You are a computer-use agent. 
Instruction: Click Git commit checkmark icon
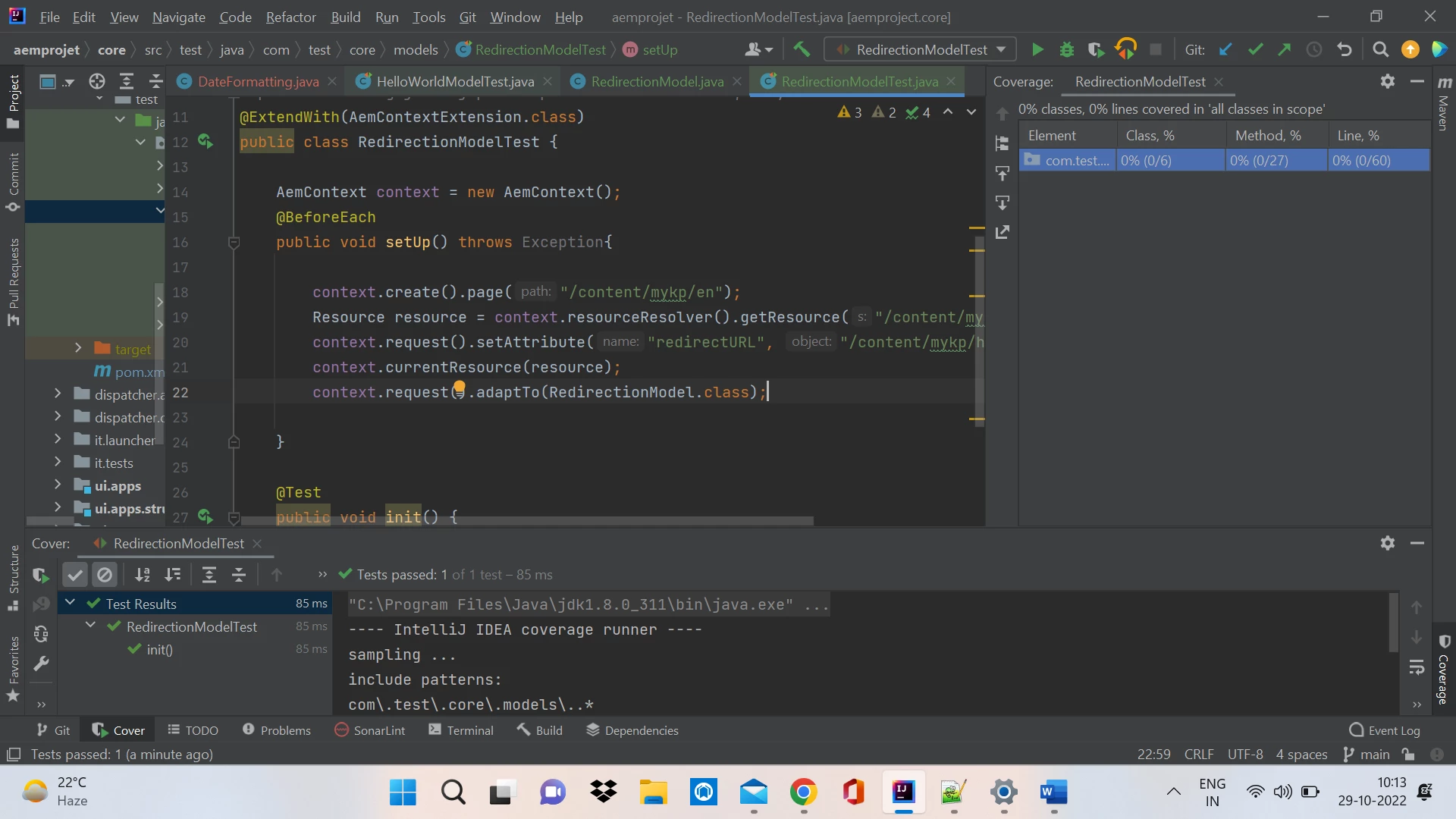(1255, 50)
